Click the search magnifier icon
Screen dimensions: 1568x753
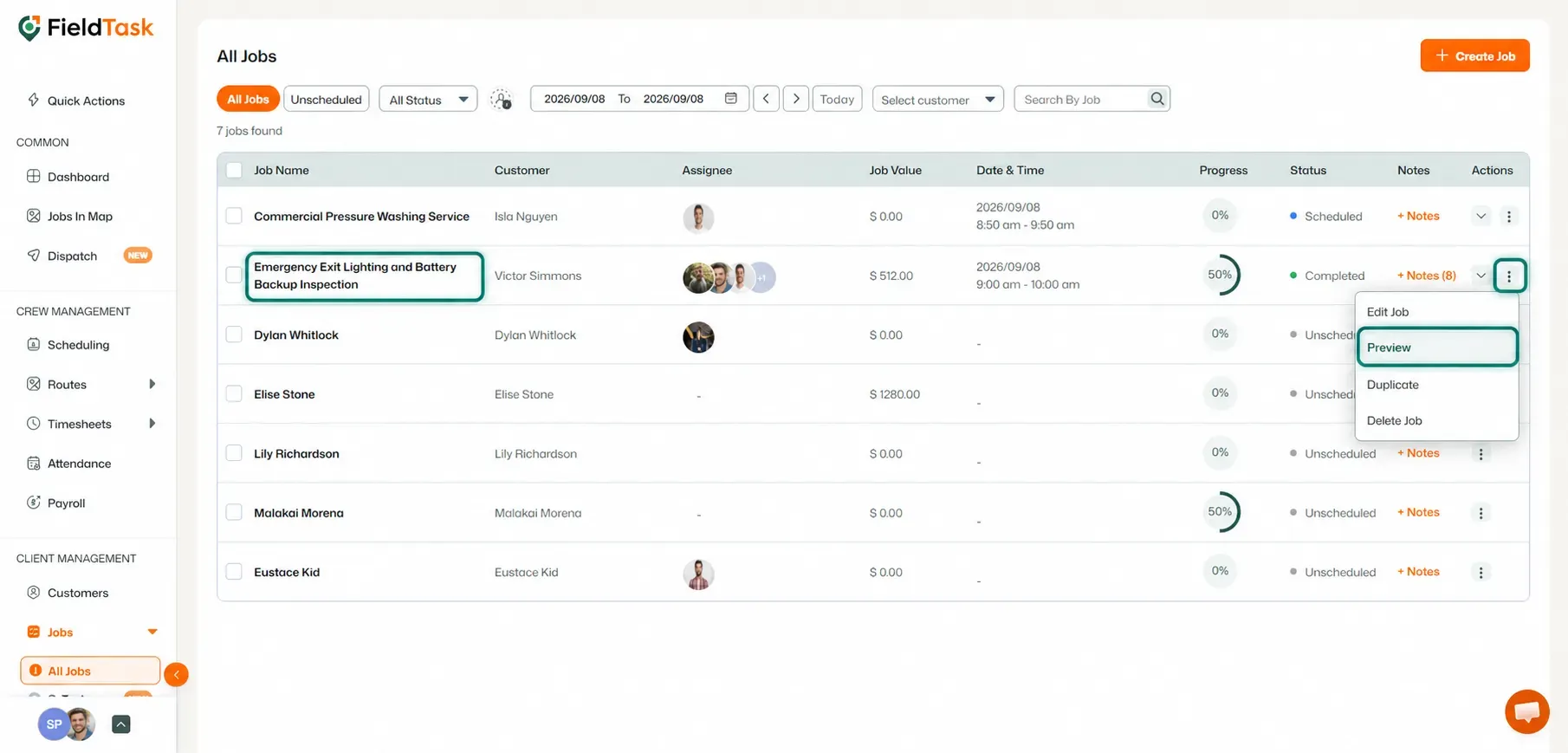(x=1157, y=99)
